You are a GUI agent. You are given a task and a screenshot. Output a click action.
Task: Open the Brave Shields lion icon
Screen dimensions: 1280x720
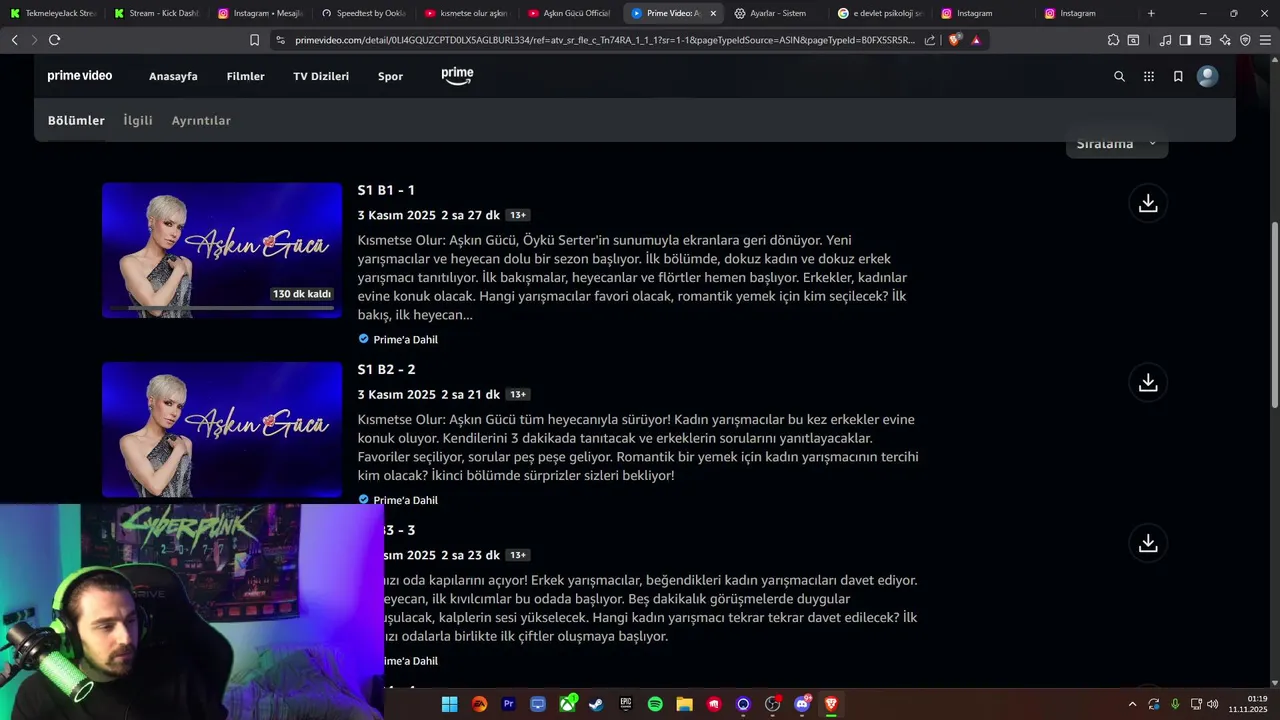pos(955,40)
